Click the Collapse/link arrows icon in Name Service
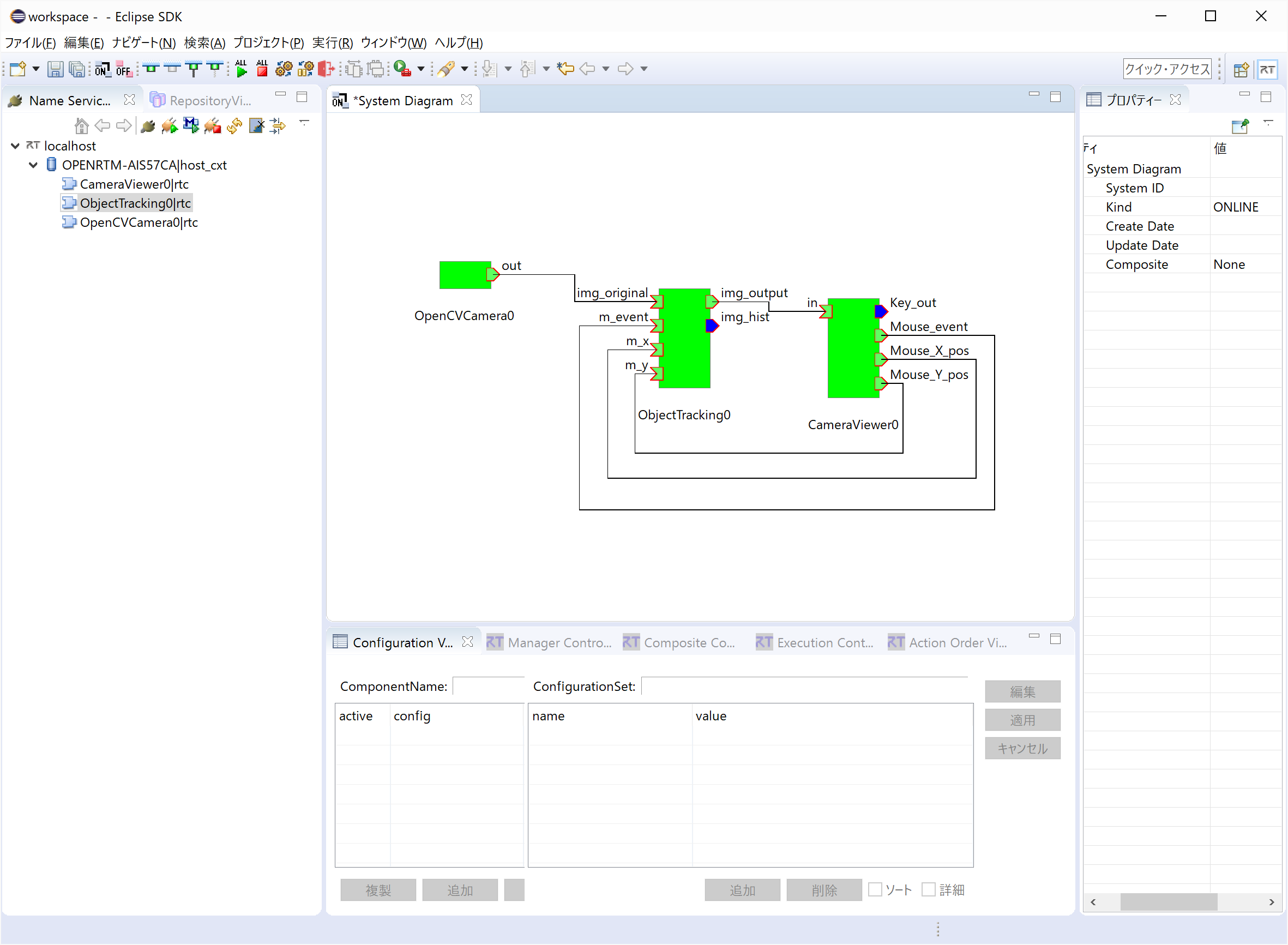Screen dimensions: 1288x945 click(278, 125)
